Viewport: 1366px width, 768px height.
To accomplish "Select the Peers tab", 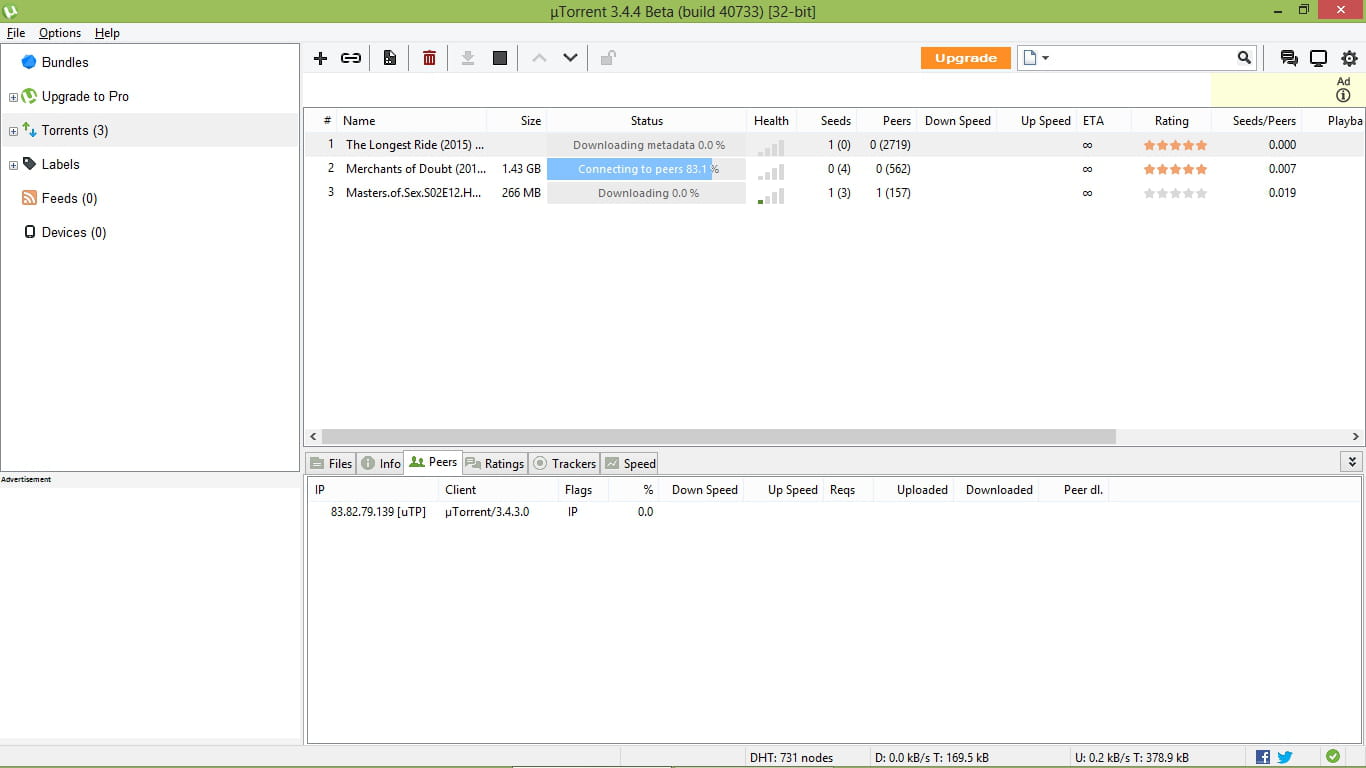I will (433, 462).
